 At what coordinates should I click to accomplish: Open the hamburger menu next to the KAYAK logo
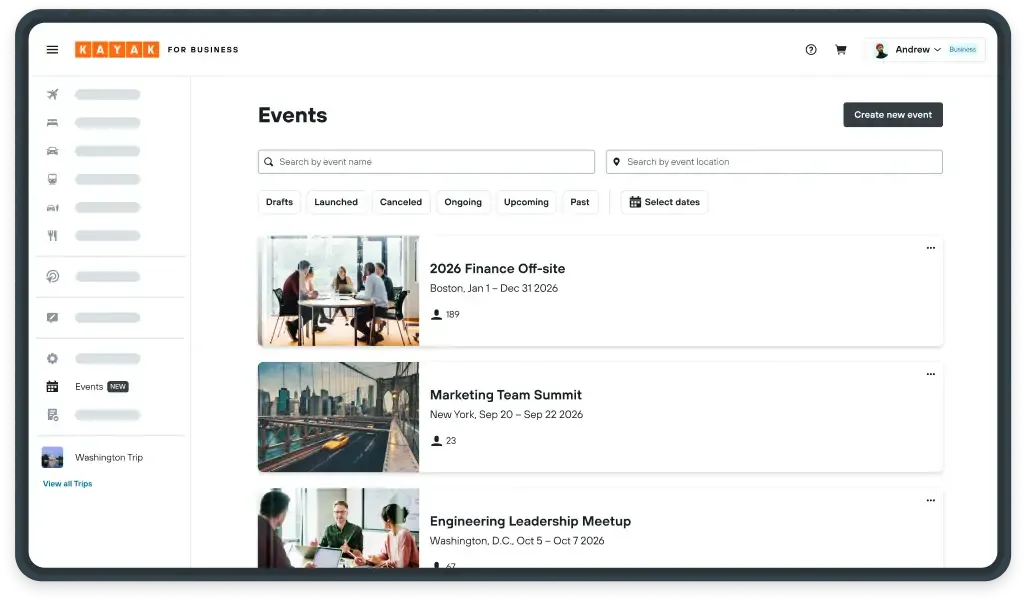tap(52, 49)
